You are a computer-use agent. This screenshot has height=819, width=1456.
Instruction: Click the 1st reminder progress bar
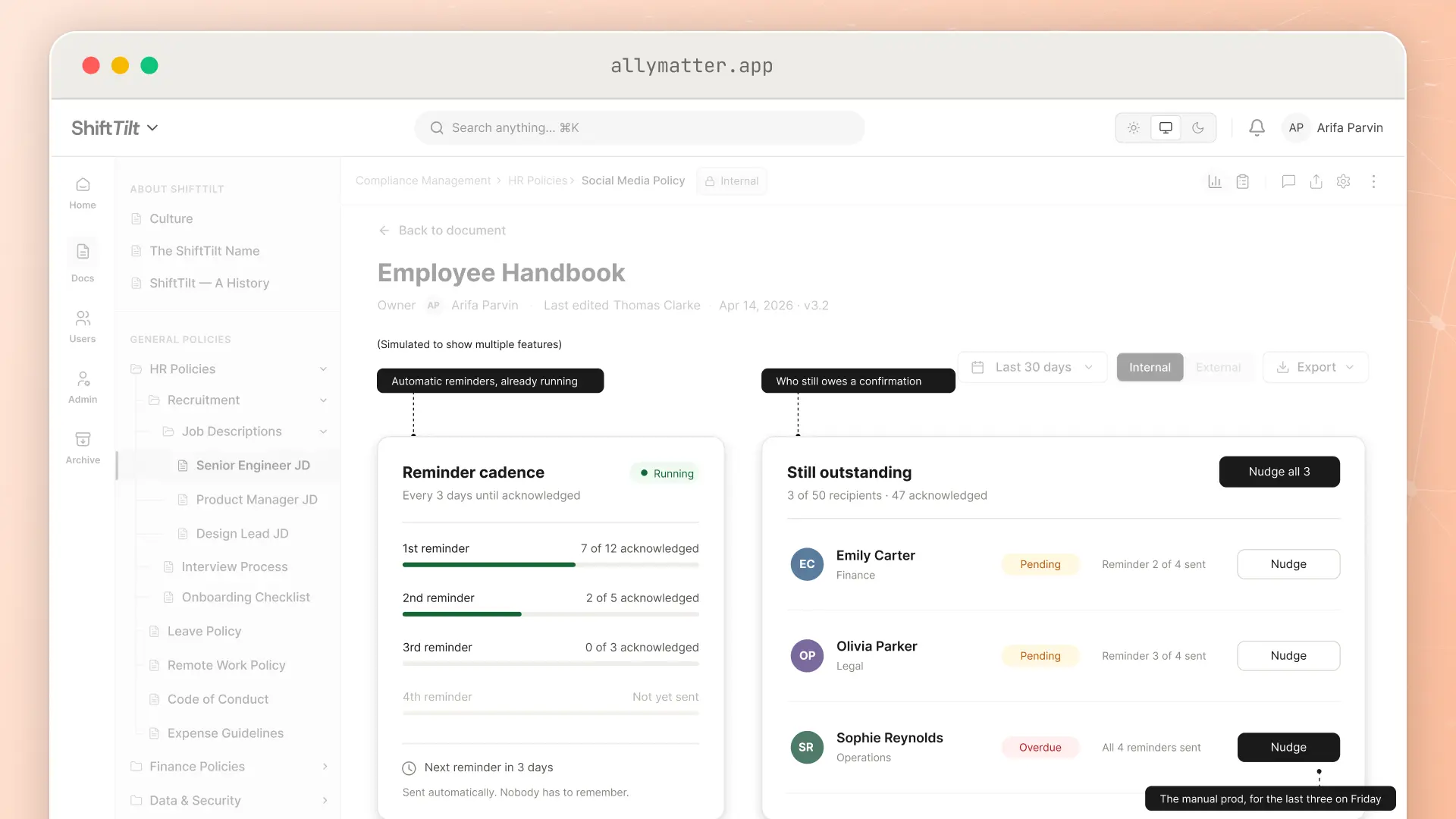[x=551, y=565]
